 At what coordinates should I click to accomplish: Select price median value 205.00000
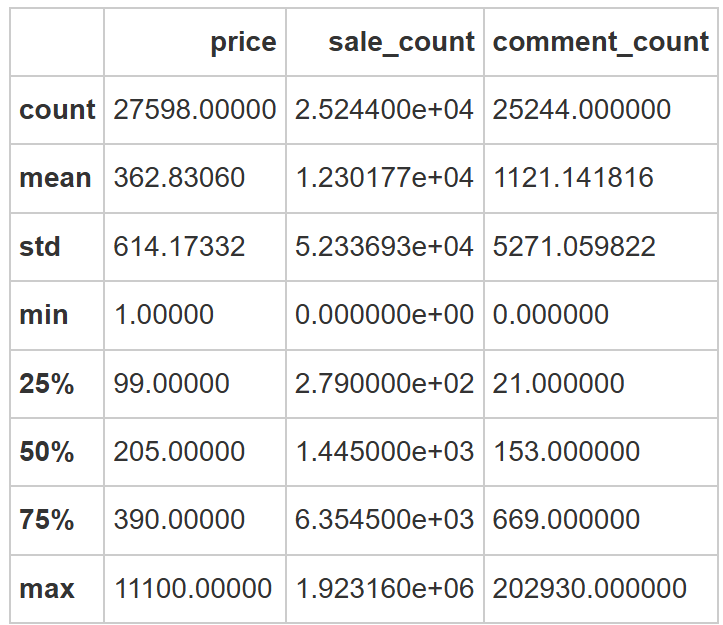pyautogui.click(x=179, y=451)
